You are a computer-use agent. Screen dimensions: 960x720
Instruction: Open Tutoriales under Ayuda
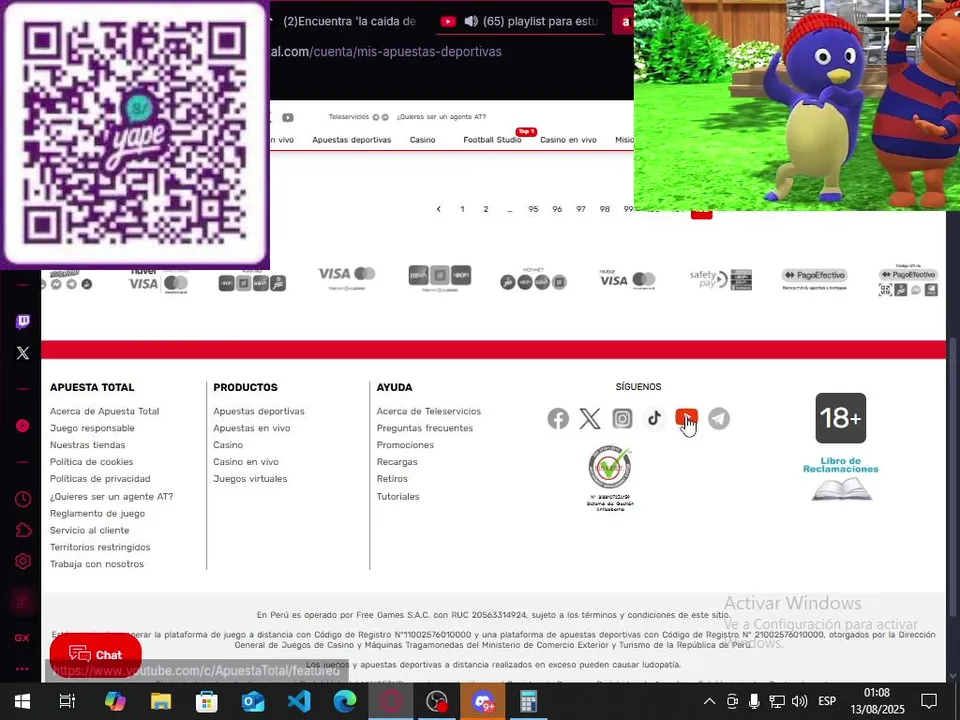pos(398,497)
